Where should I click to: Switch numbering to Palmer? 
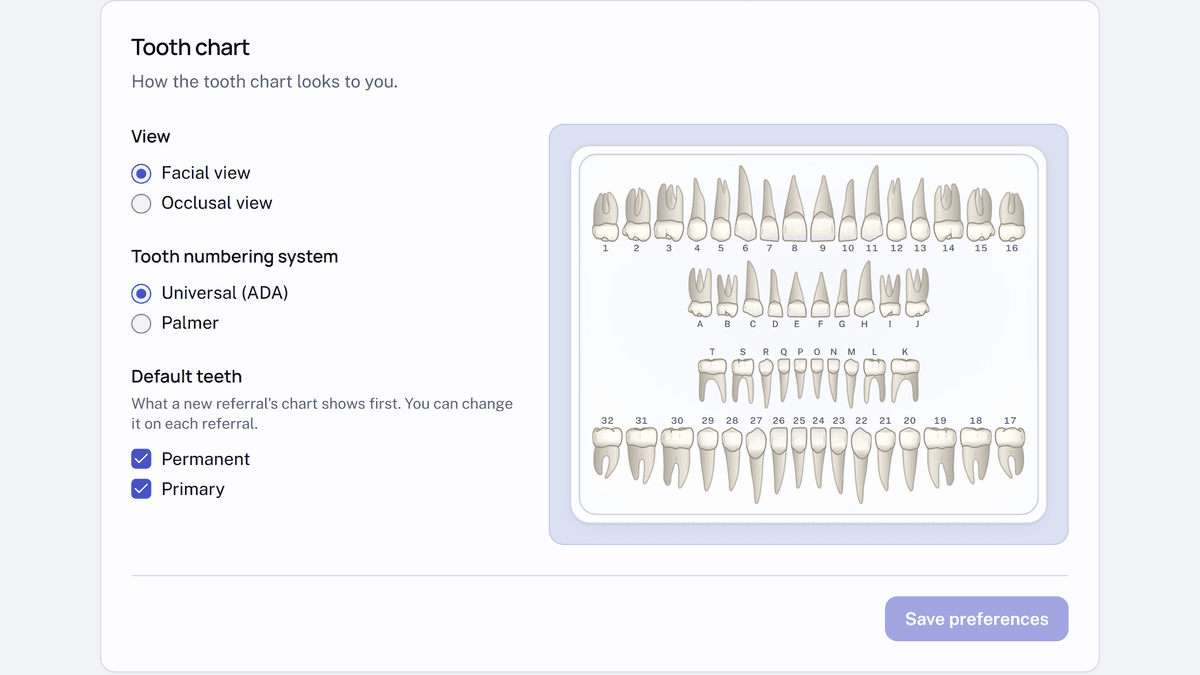(142, 323)
